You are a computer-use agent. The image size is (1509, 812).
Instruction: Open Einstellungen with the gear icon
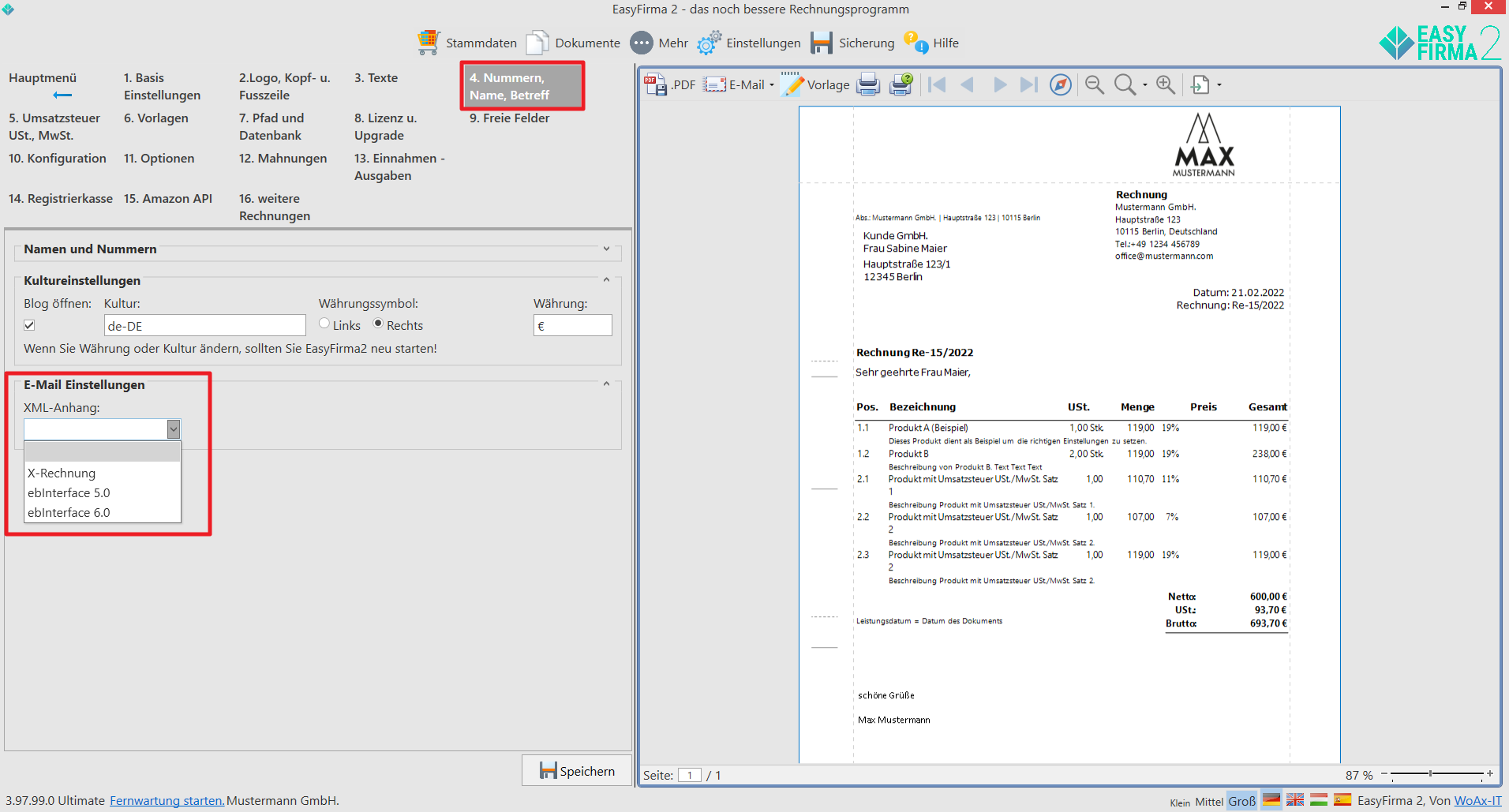[x=709, y=43]
